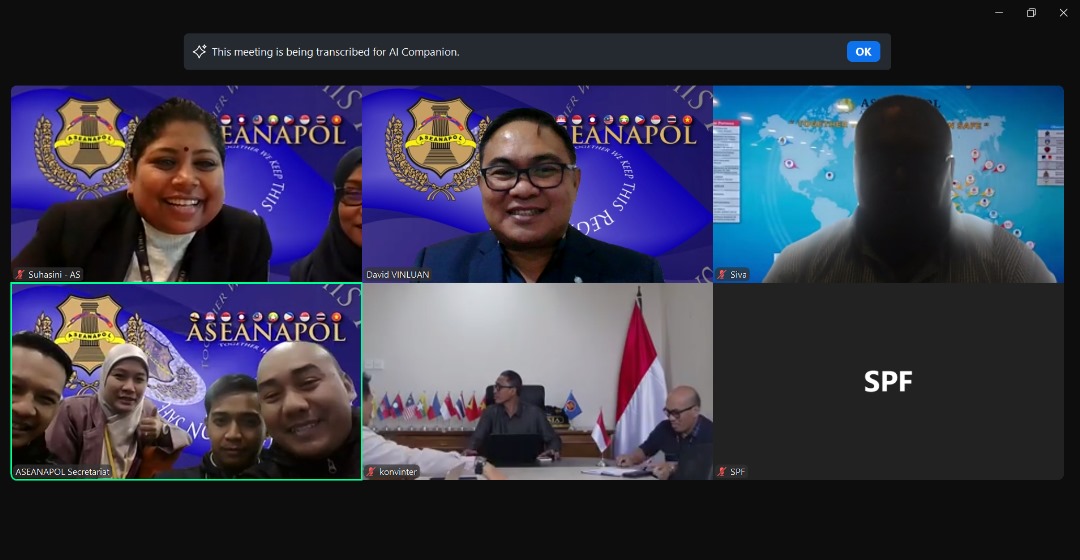Minimize the meeting window
1080x560 pixels.
999,12
